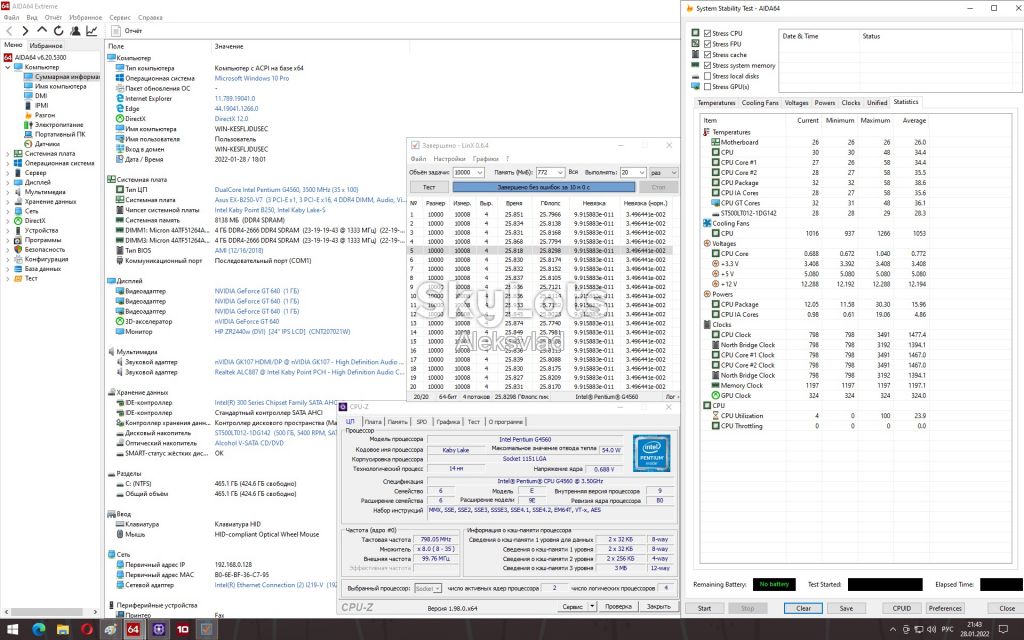Click Clear button in Stability Test
Image resolution: width=1024 pixels, height=640 pixels.
(803, 608)
